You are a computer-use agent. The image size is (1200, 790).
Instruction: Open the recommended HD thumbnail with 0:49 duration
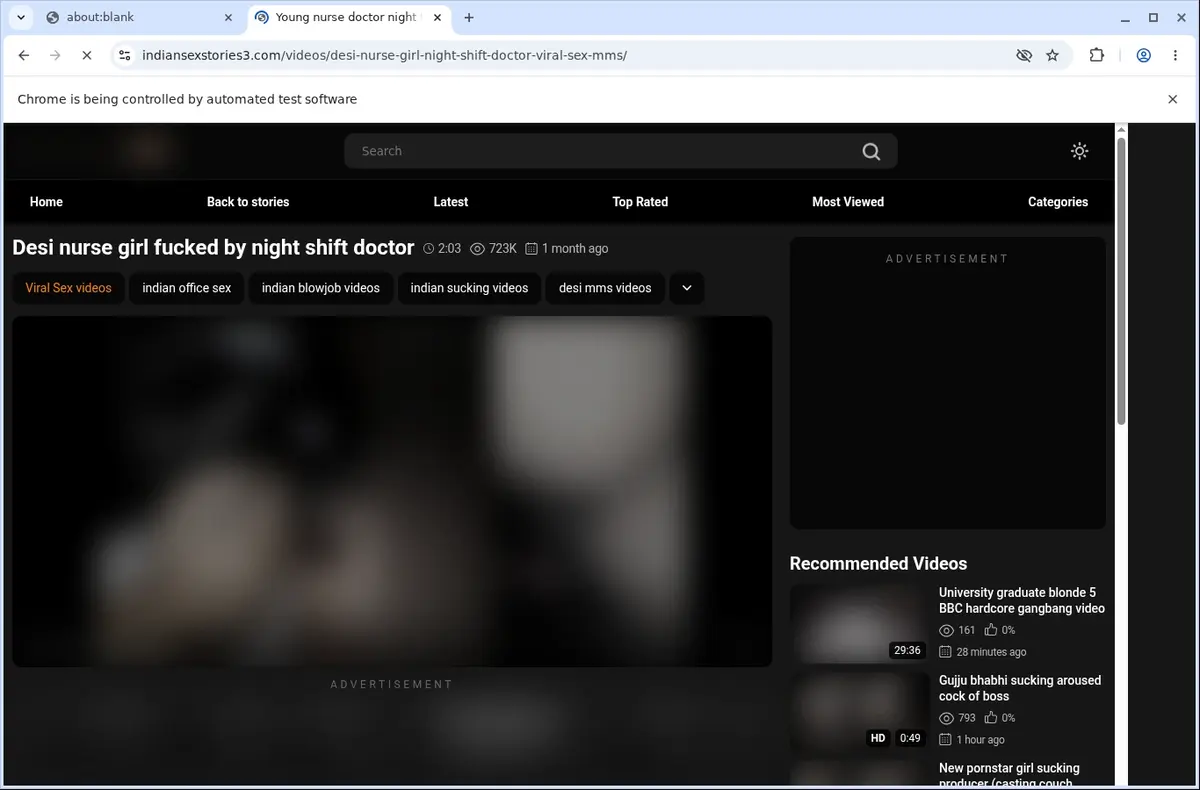[859, 713]
